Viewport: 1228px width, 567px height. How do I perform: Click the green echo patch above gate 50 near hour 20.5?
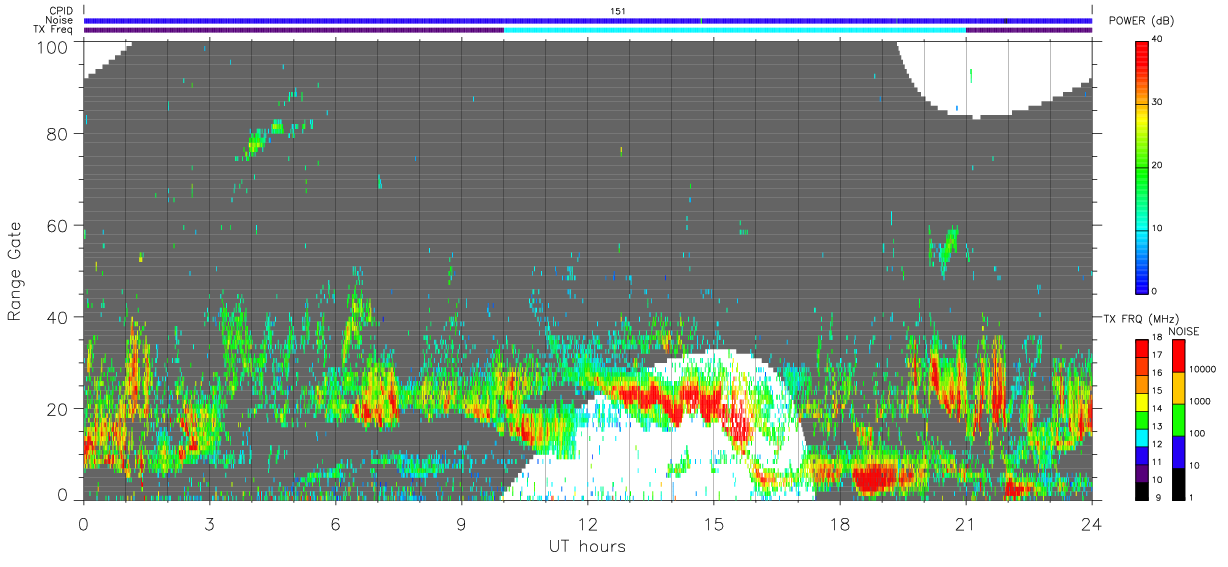point(946,247)
